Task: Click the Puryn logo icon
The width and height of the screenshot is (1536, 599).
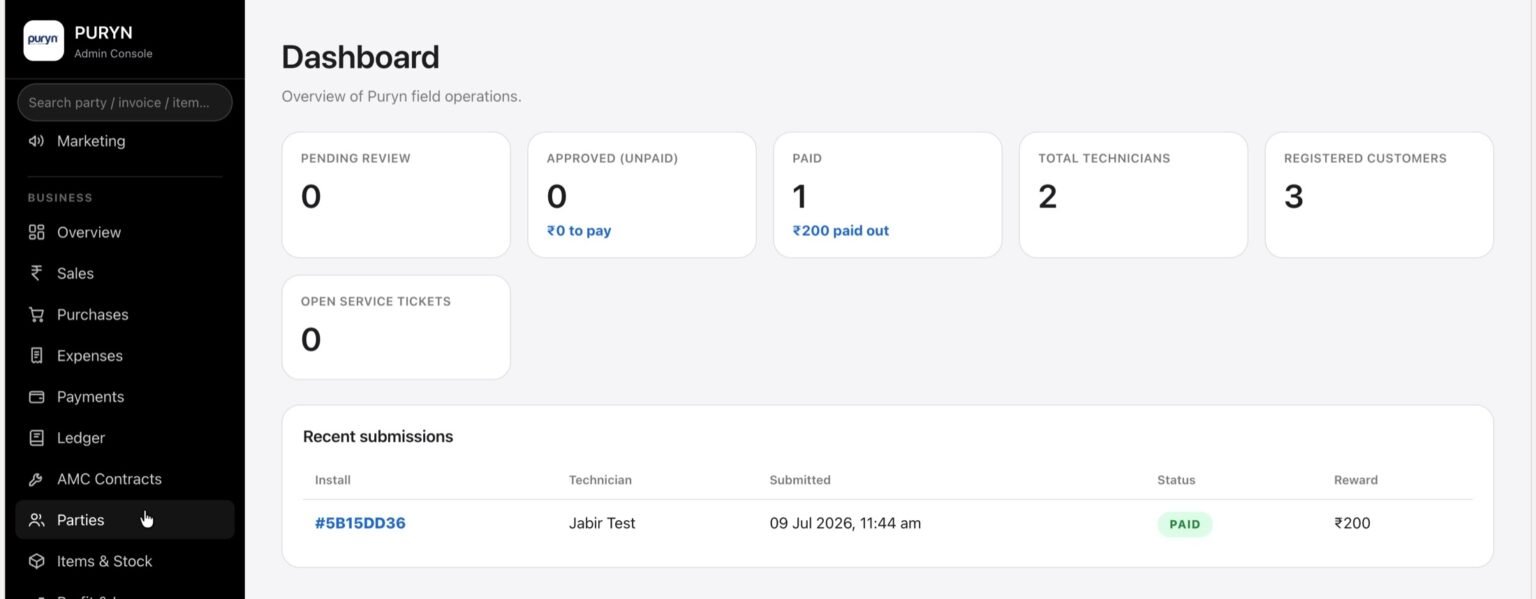Action: [x=43, y=40]
